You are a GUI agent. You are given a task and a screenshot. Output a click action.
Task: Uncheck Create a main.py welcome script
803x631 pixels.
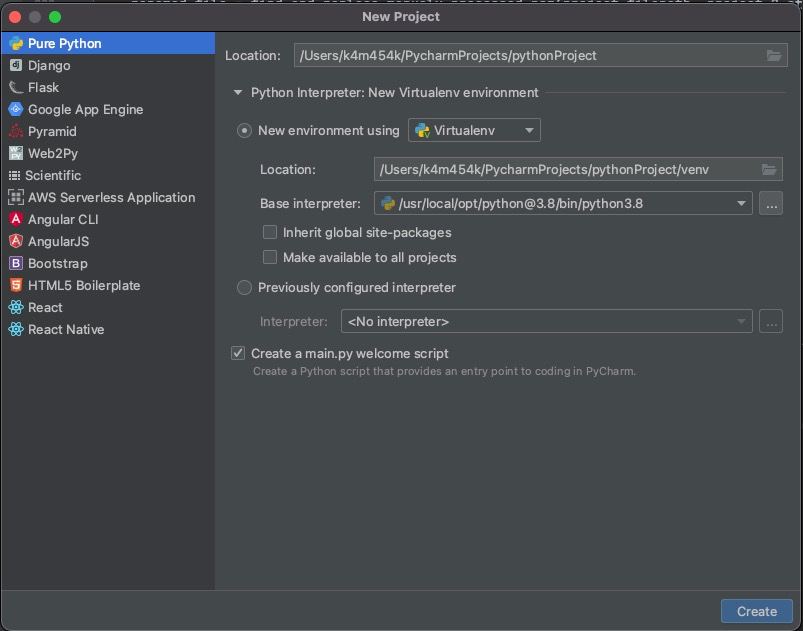[238, 353]
